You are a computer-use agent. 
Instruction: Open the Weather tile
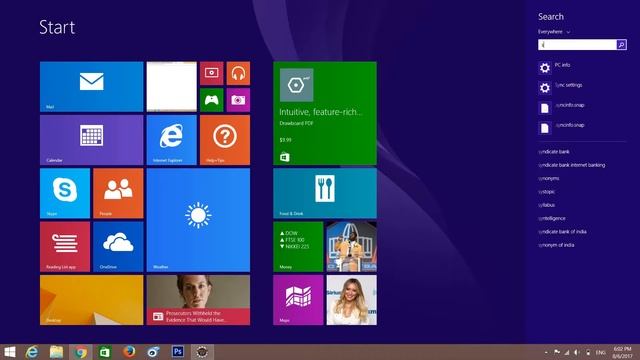pyautogui.click(x=198, y=220)
